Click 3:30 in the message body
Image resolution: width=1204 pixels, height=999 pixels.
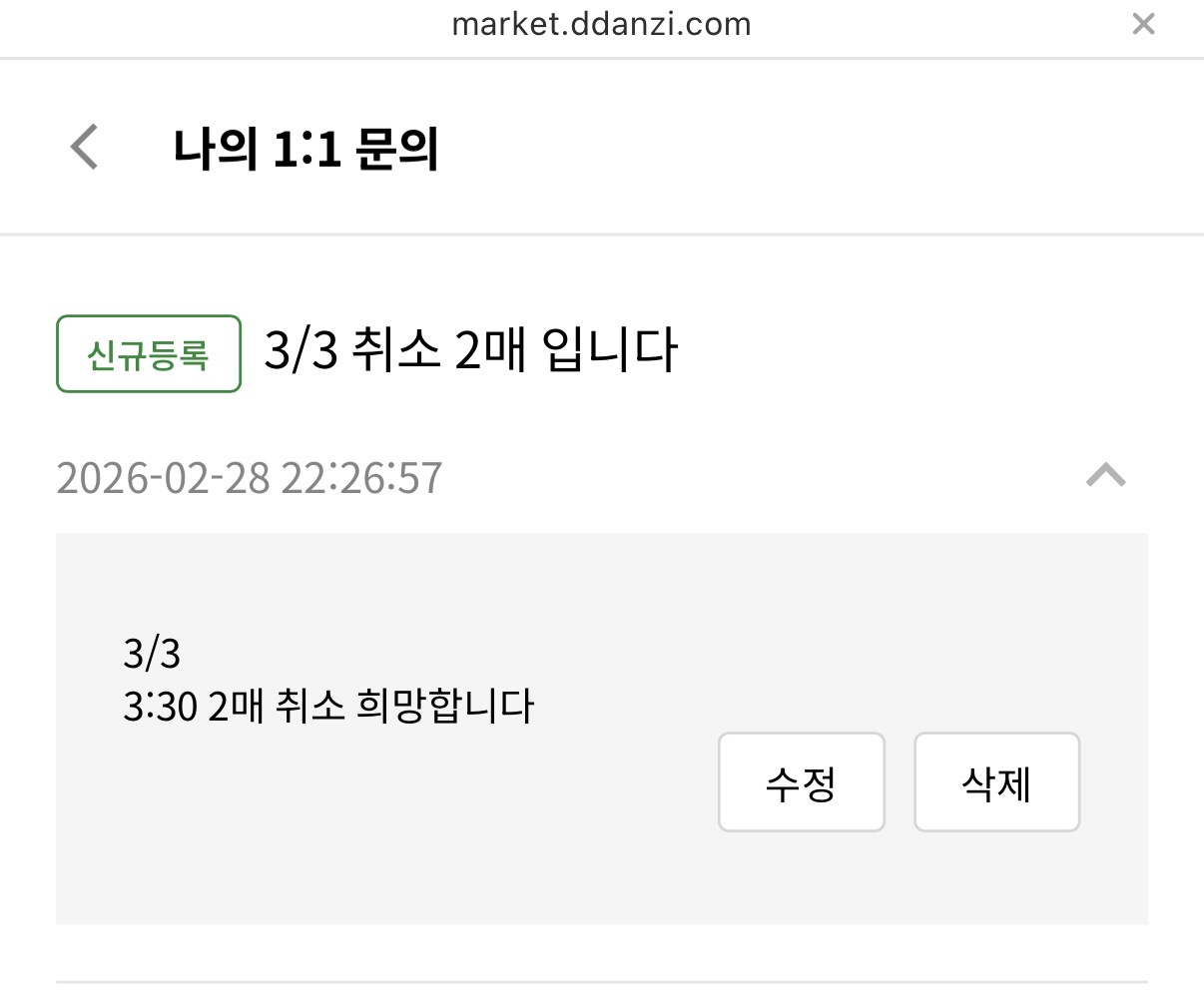click(160, 707)
